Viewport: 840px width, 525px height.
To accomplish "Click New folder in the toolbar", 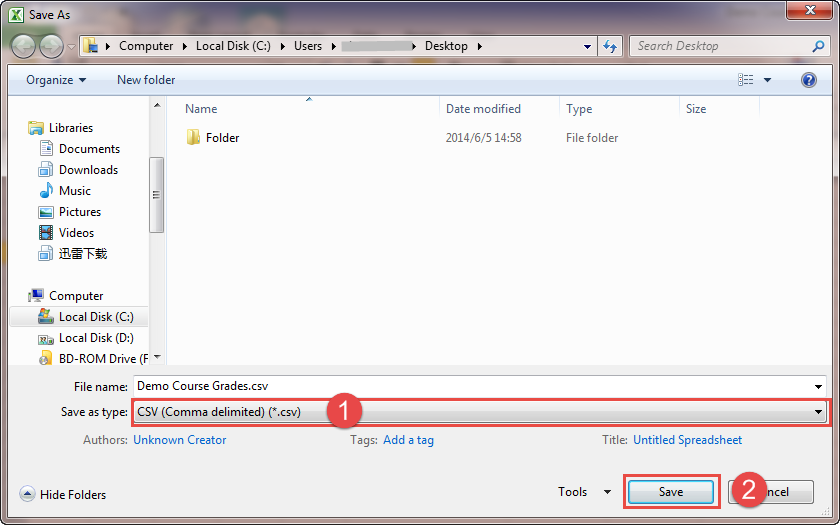I will tap(146, 80).
